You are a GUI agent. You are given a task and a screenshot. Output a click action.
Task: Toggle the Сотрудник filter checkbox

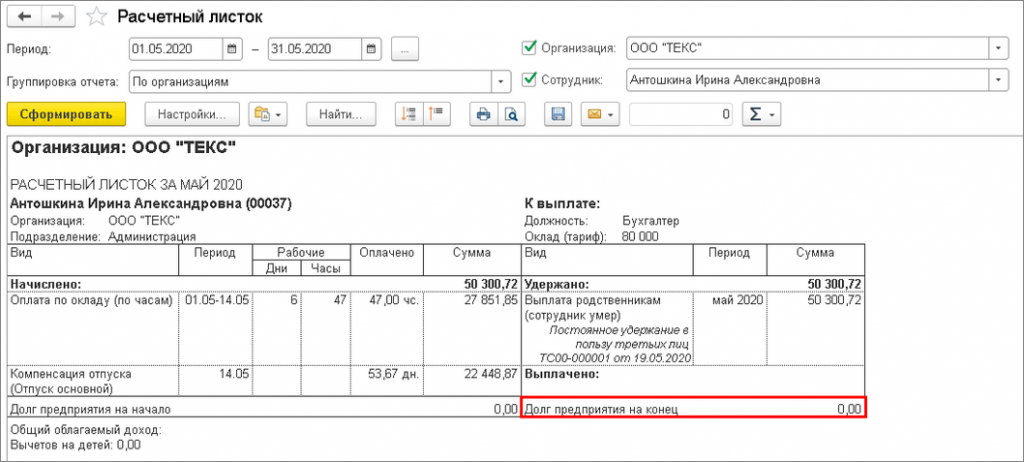(529, 80)
